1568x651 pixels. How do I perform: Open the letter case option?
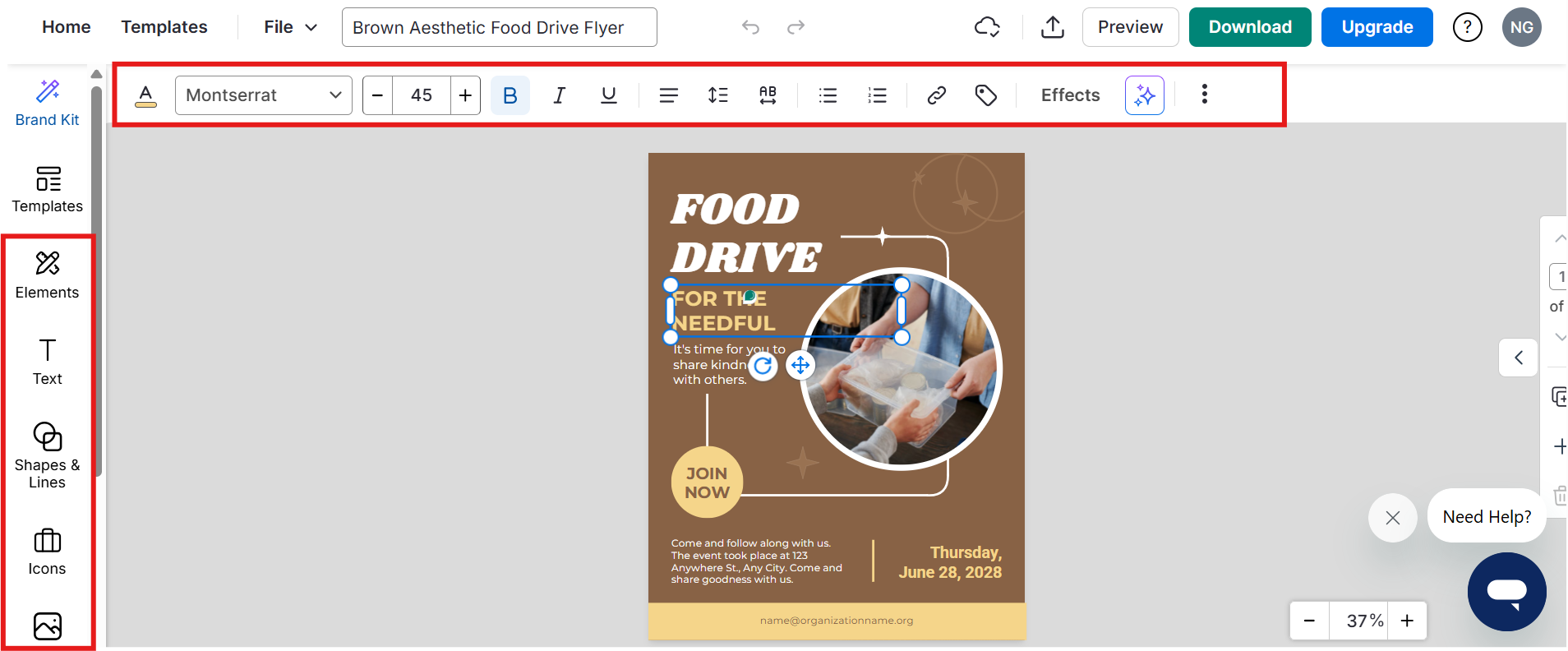pos(768,95)
